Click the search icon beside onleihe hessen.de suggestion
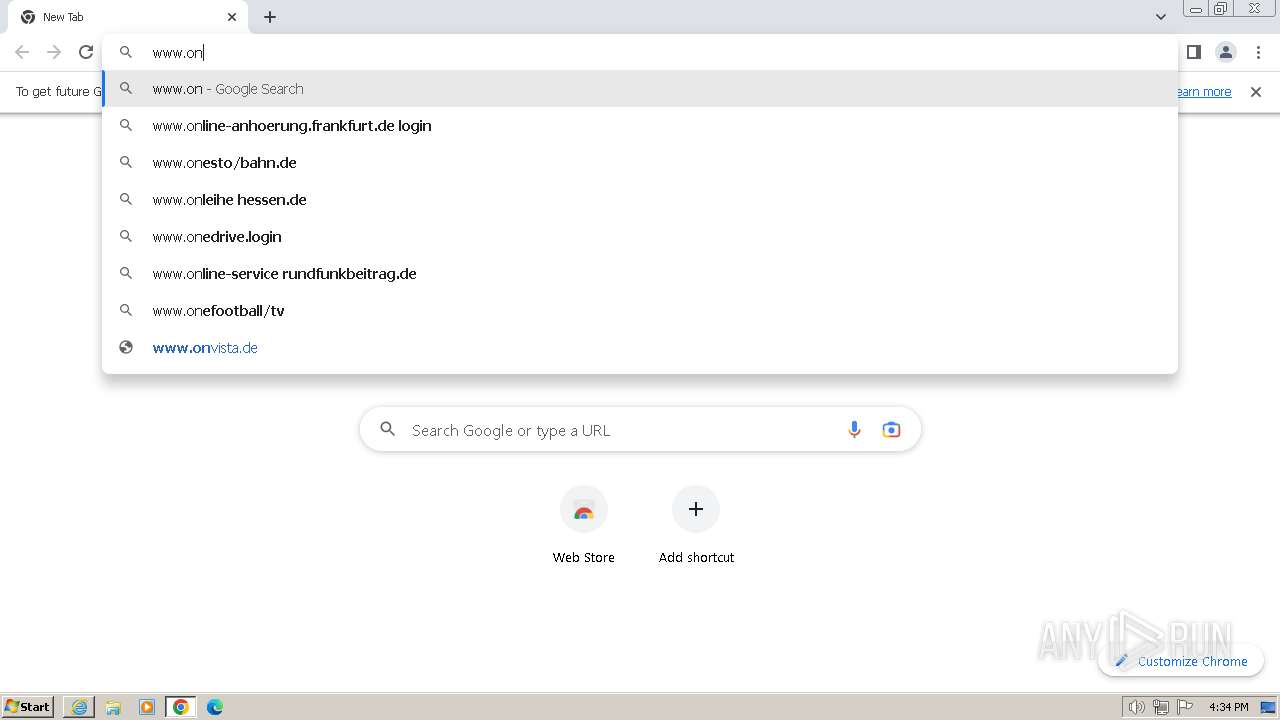 126,200
